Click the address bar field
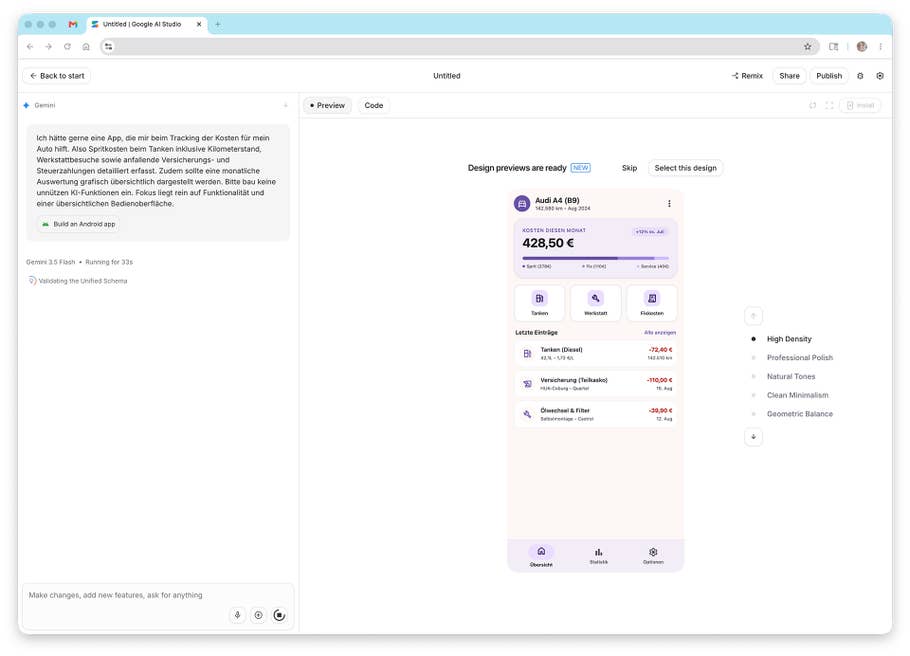The height and width of the screenshot is (656, 910). [x=458, y=46]
